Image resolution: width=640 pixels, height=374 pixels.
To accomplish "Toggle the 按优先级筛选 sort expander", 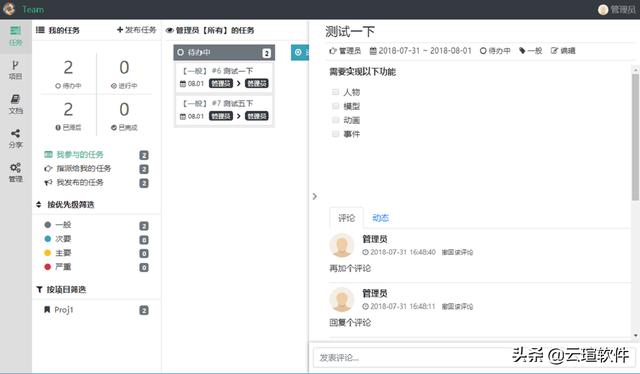I will (39, 205).
